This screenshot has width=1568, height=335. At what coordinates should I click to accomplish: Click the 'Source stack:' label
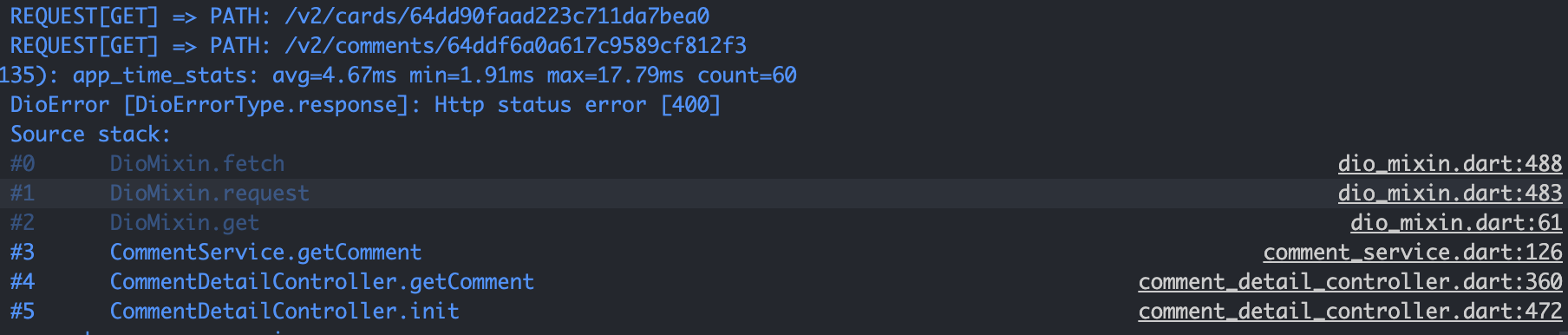(90, 134)
